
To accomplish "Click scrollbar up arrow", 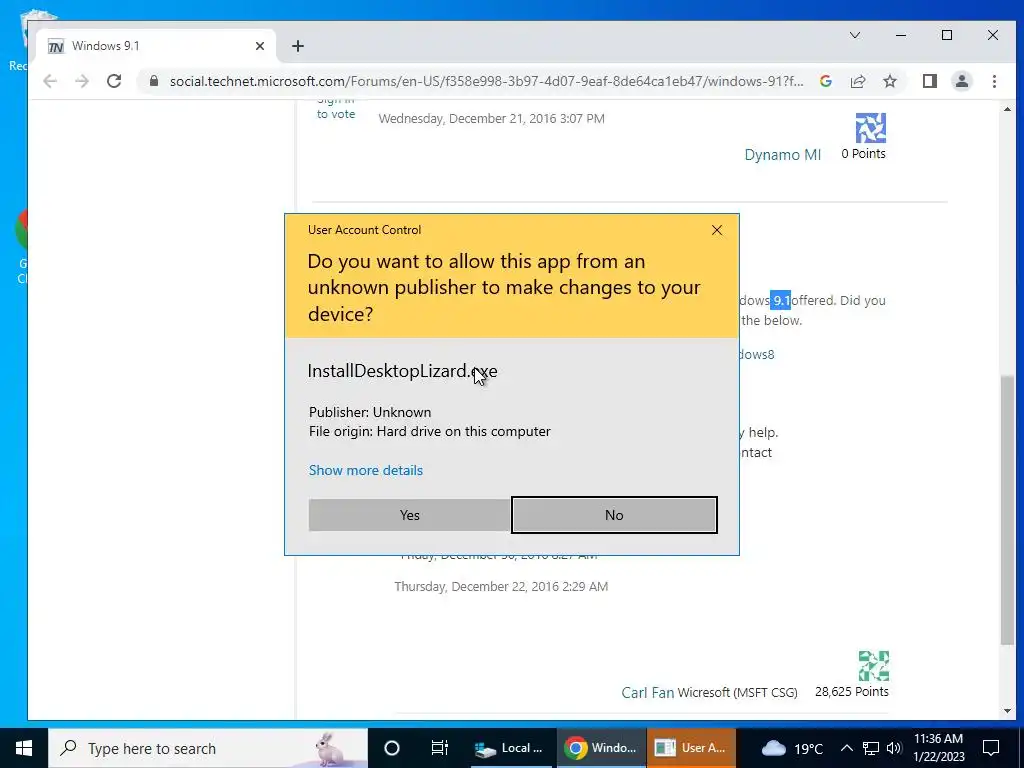I will click(1007, 109).
